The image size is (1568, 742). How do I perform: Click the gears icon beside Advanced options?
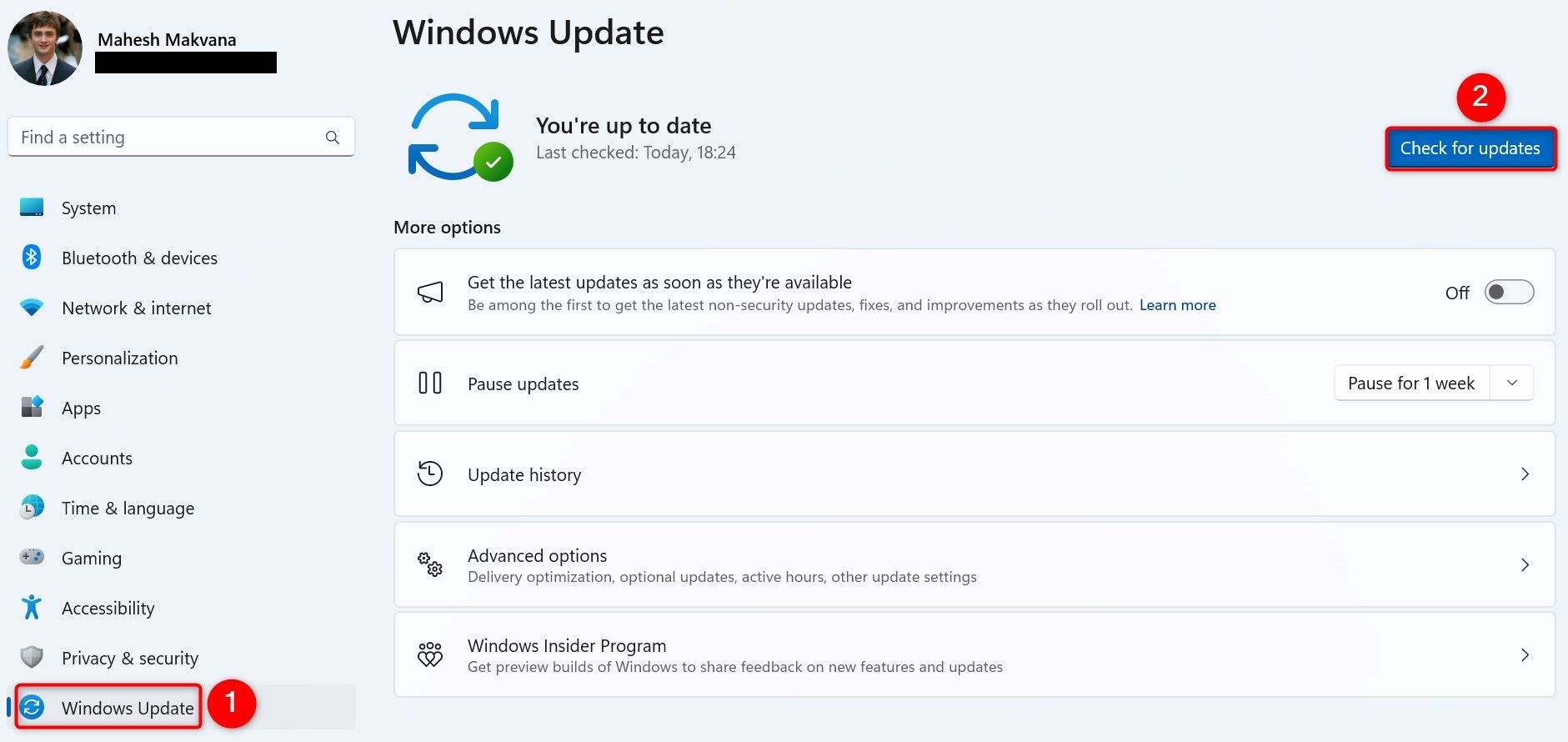430,564
